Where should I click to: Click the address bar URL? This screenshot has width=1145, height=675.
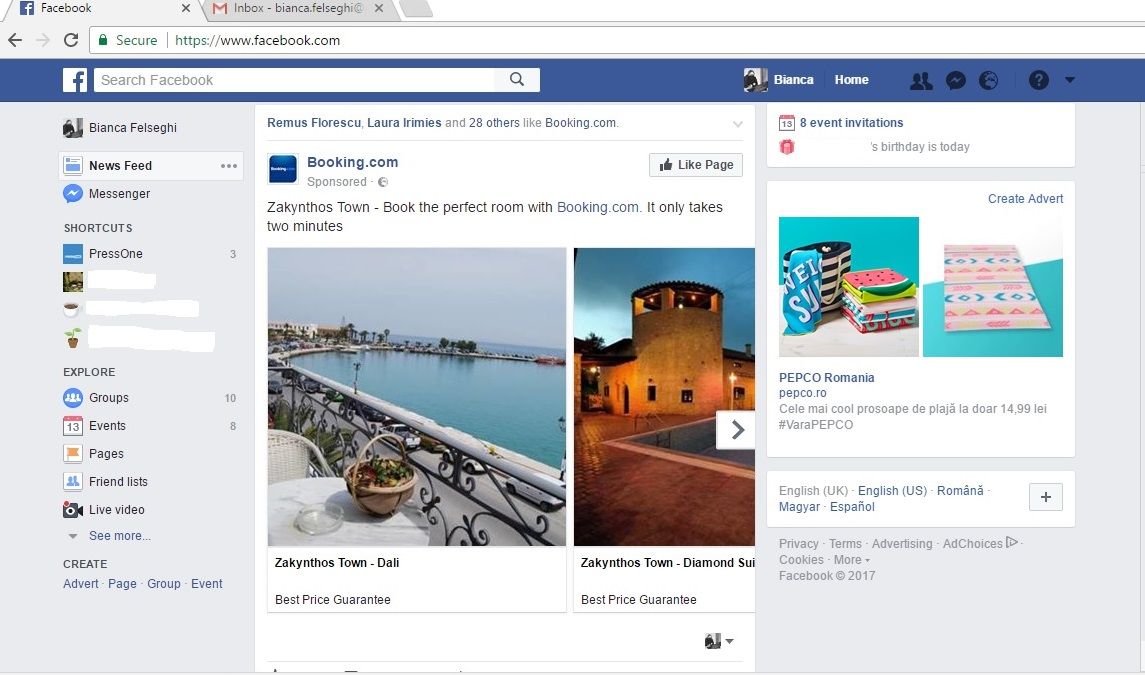pyautogui.click(x=258, y=40)
